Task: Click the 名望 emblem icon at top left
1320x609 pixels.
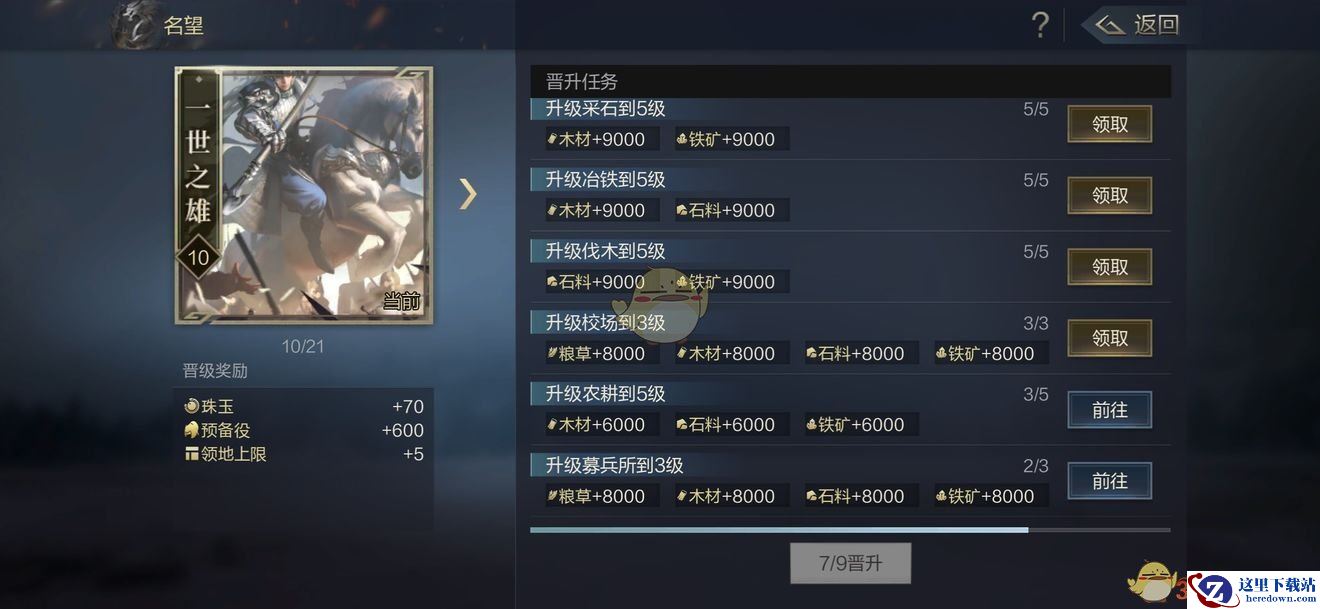Action: 130,25
